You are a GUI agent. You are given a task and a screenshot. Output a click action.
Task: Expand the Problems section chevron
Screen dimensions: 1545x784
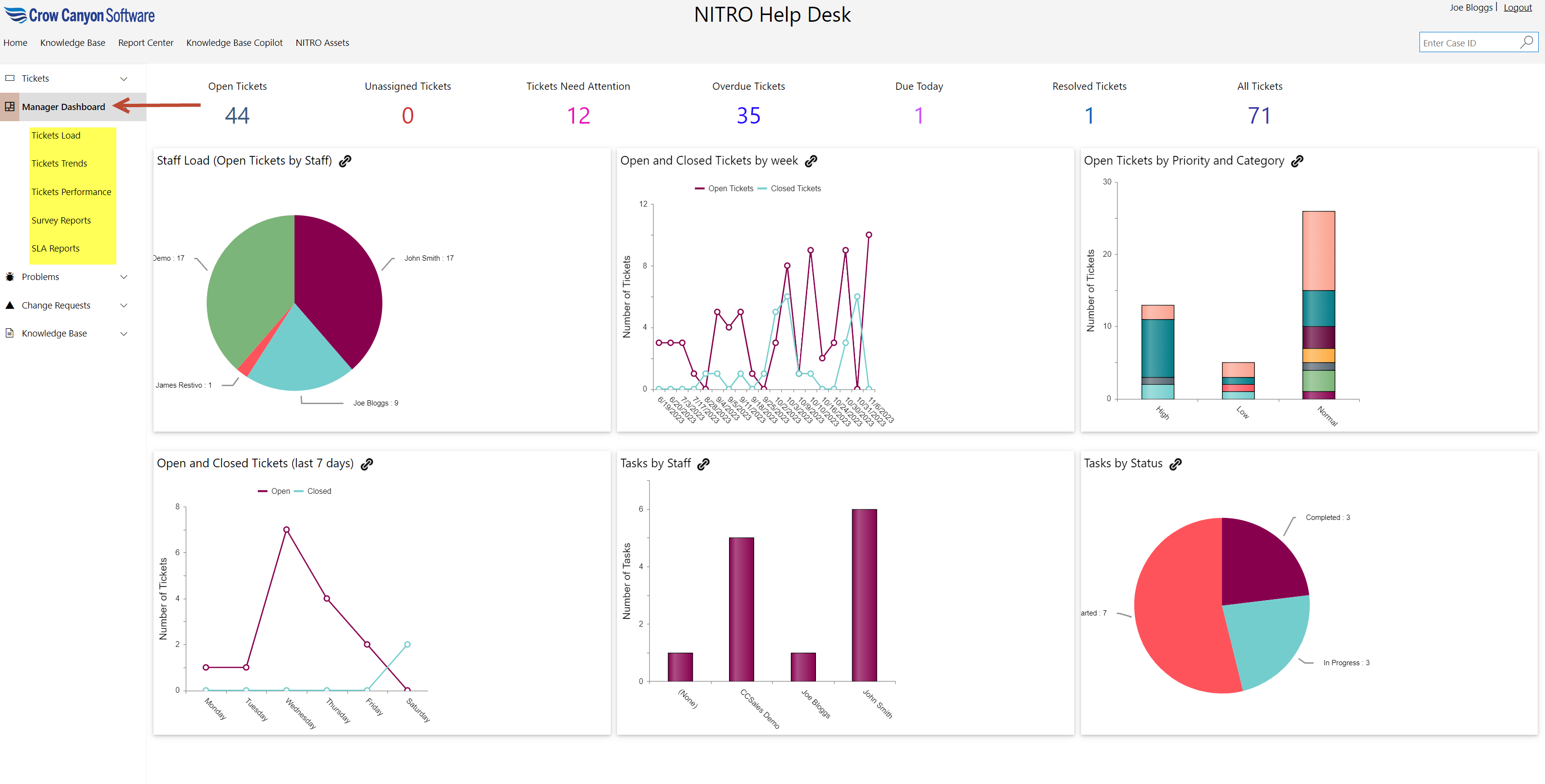coord(124,277)
